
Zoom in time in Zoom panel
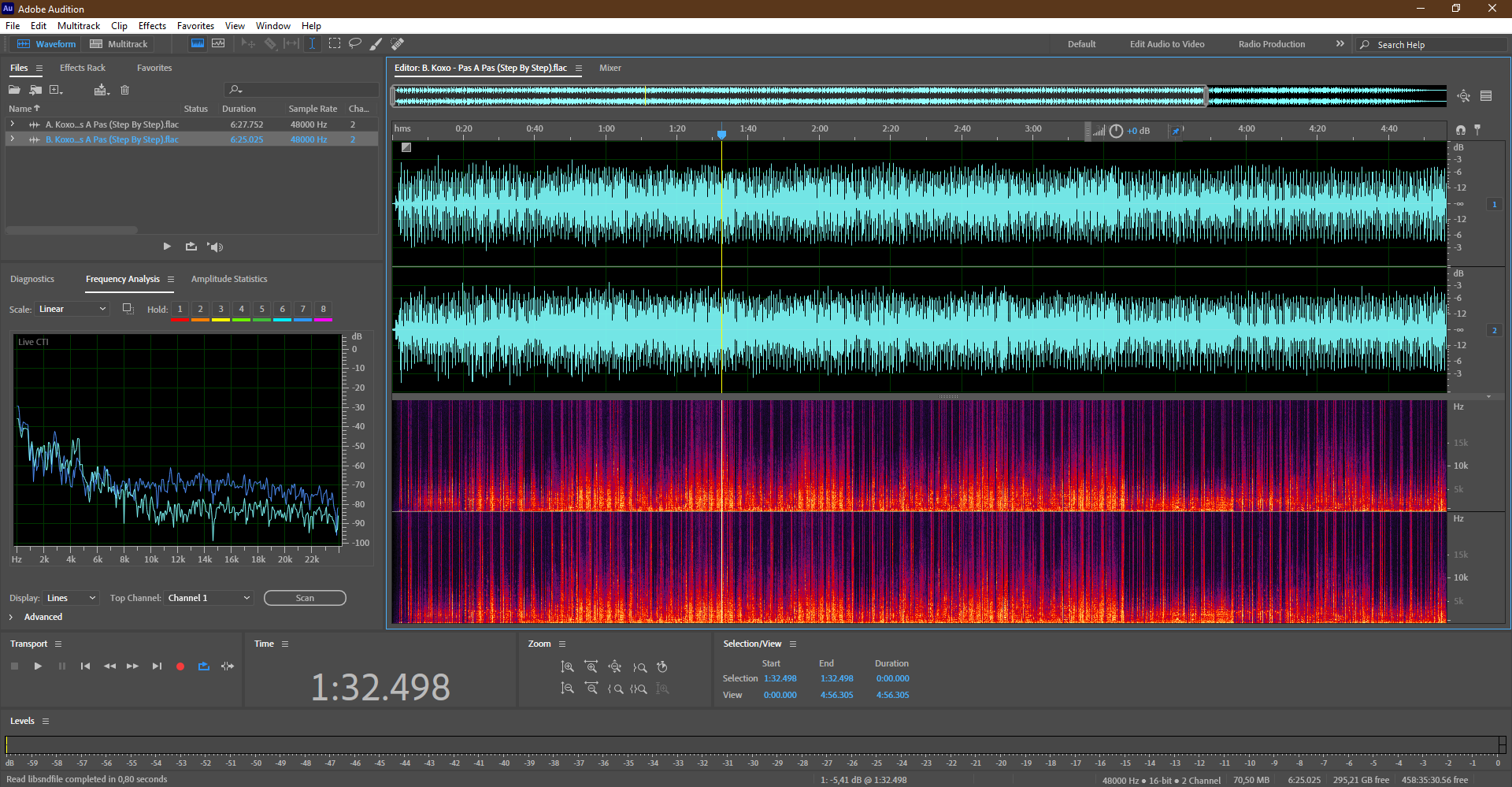click(591, 666)
